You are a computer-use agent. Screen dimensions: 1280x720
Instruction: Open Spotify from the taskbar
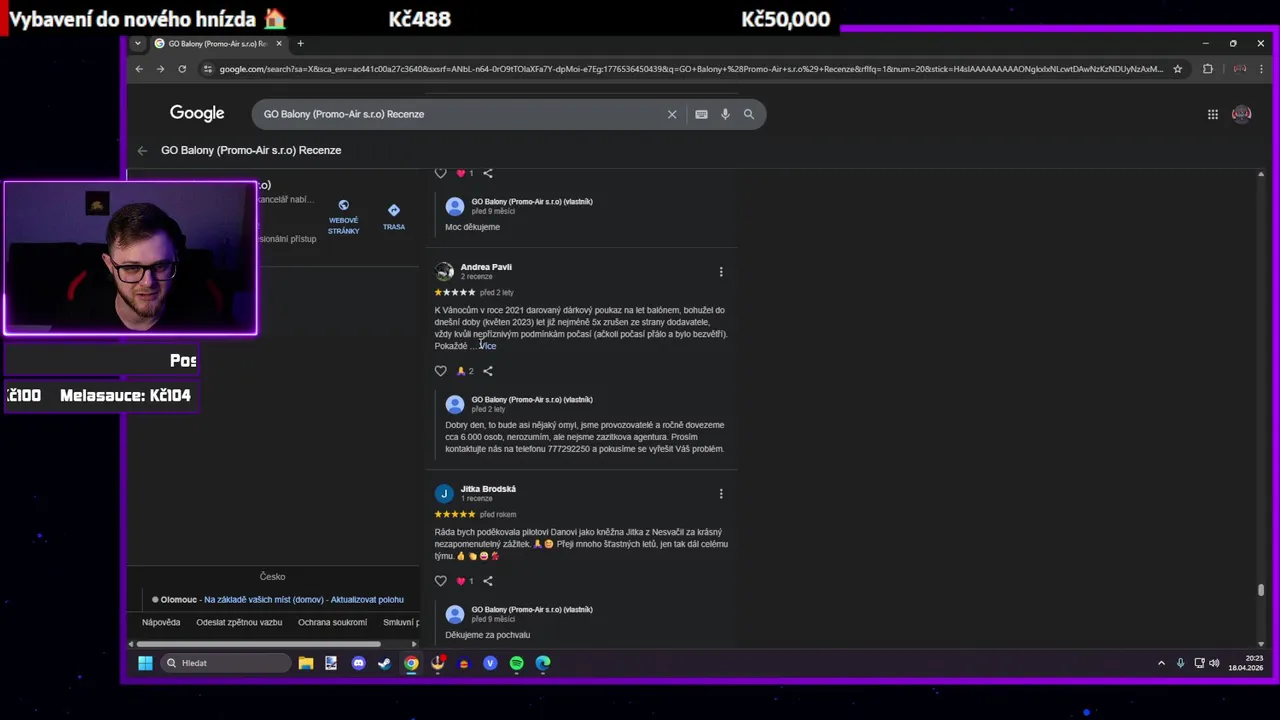516,663
